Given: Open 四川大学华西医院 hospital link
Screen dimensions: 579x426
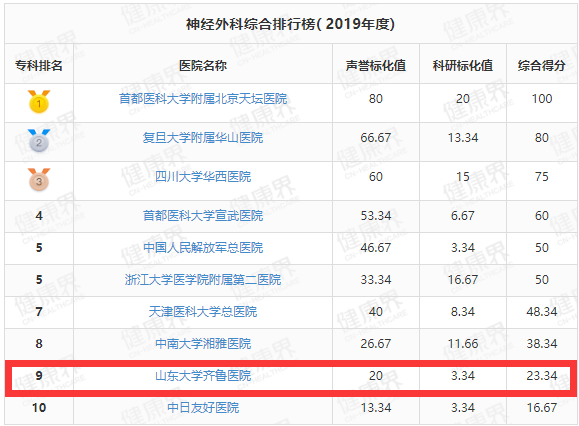Looking at the screenshot, I should 203,176.
